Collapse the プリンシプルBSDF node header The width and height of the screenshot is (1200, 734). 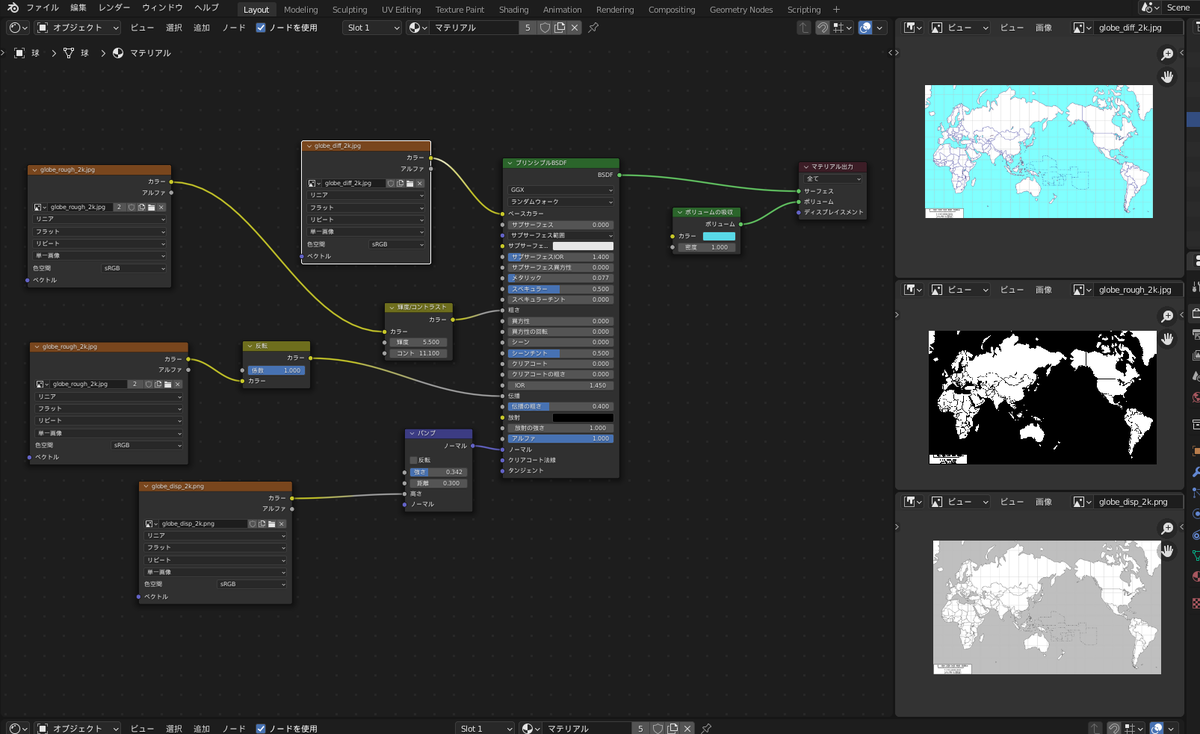(x=510, y=163)
